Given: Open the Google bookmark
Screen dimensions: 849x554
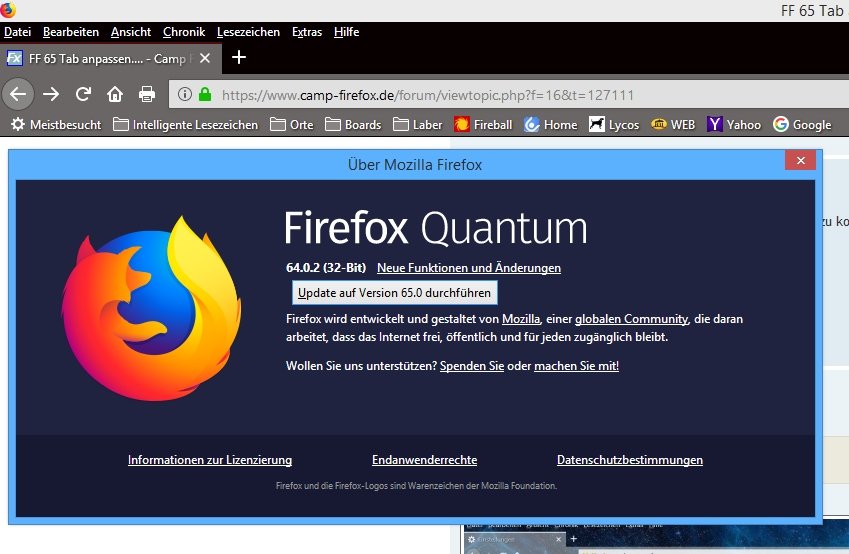Looking at the screenshot, I should (x=802, y=125).
